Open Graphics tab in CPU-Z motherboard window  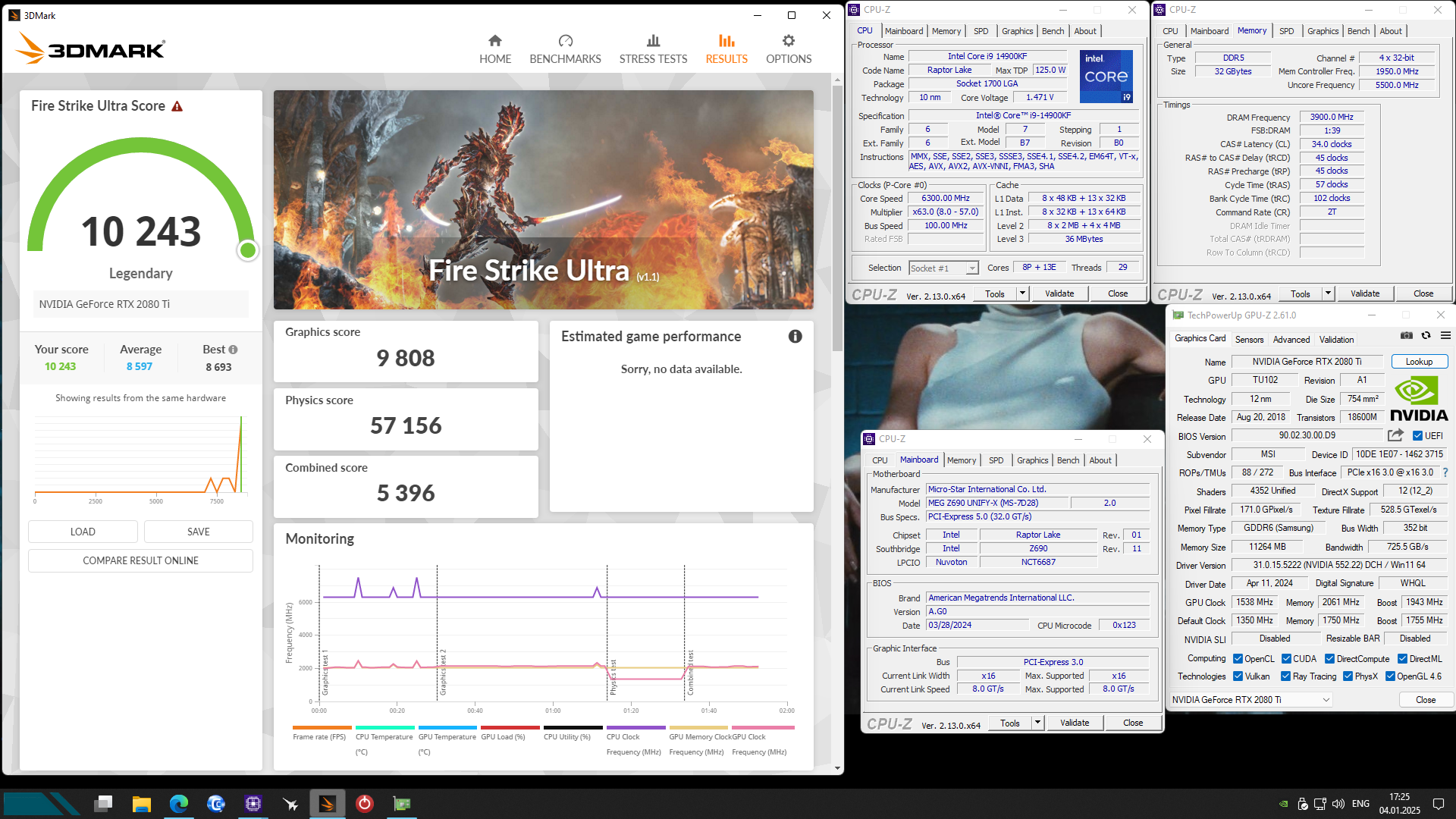pyautogui.click(x=1032, y=460)
